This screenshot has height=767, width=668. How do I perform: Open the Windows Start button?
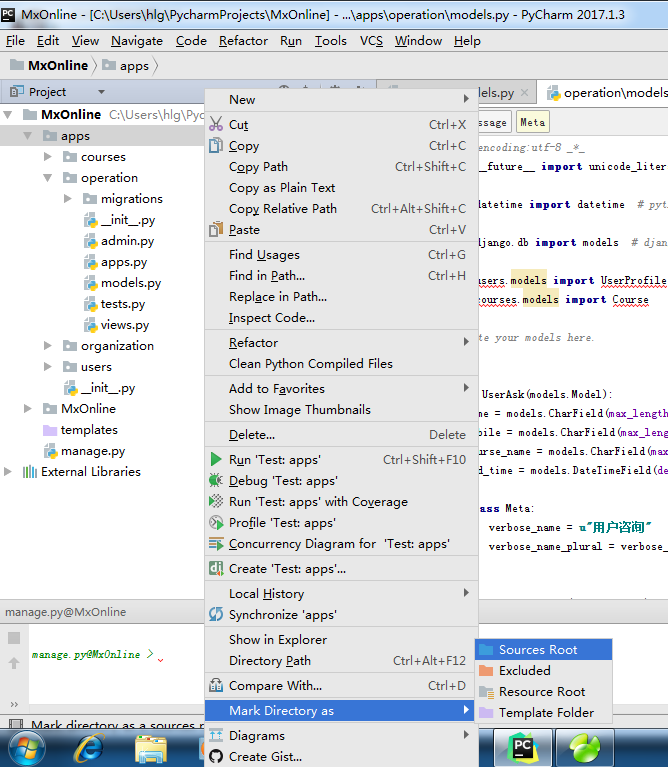coord(27,749)
